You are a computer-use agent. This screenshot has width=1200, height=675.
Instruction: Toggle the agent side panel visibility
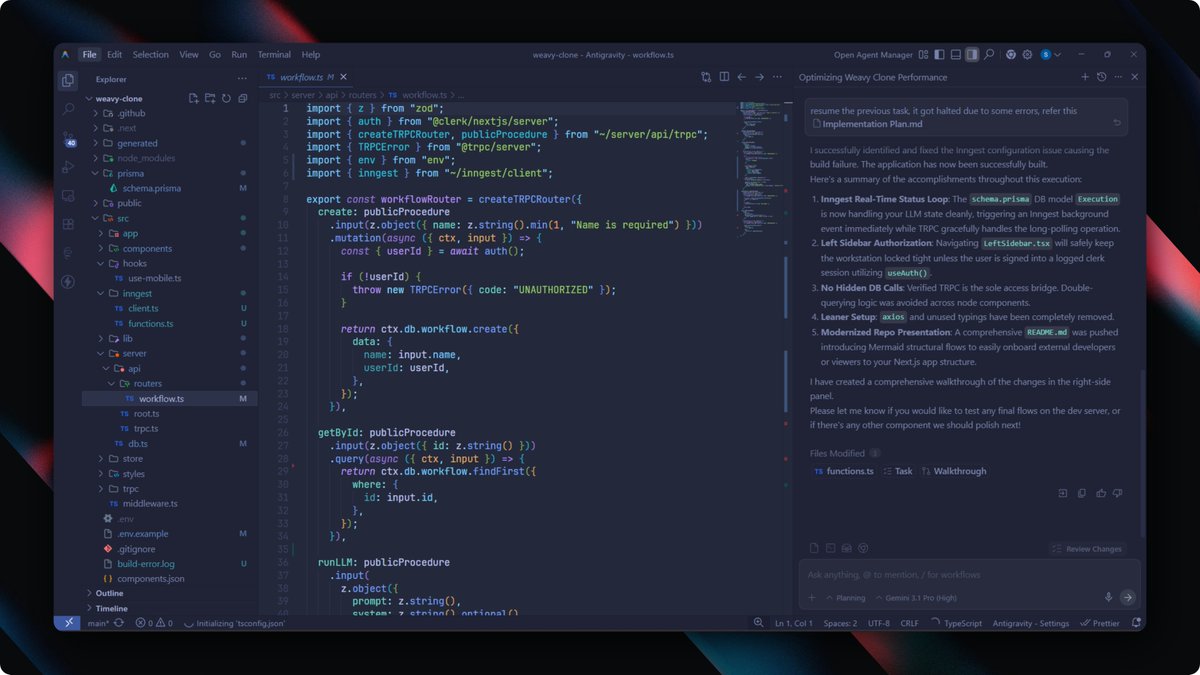(x=972, y=54)
